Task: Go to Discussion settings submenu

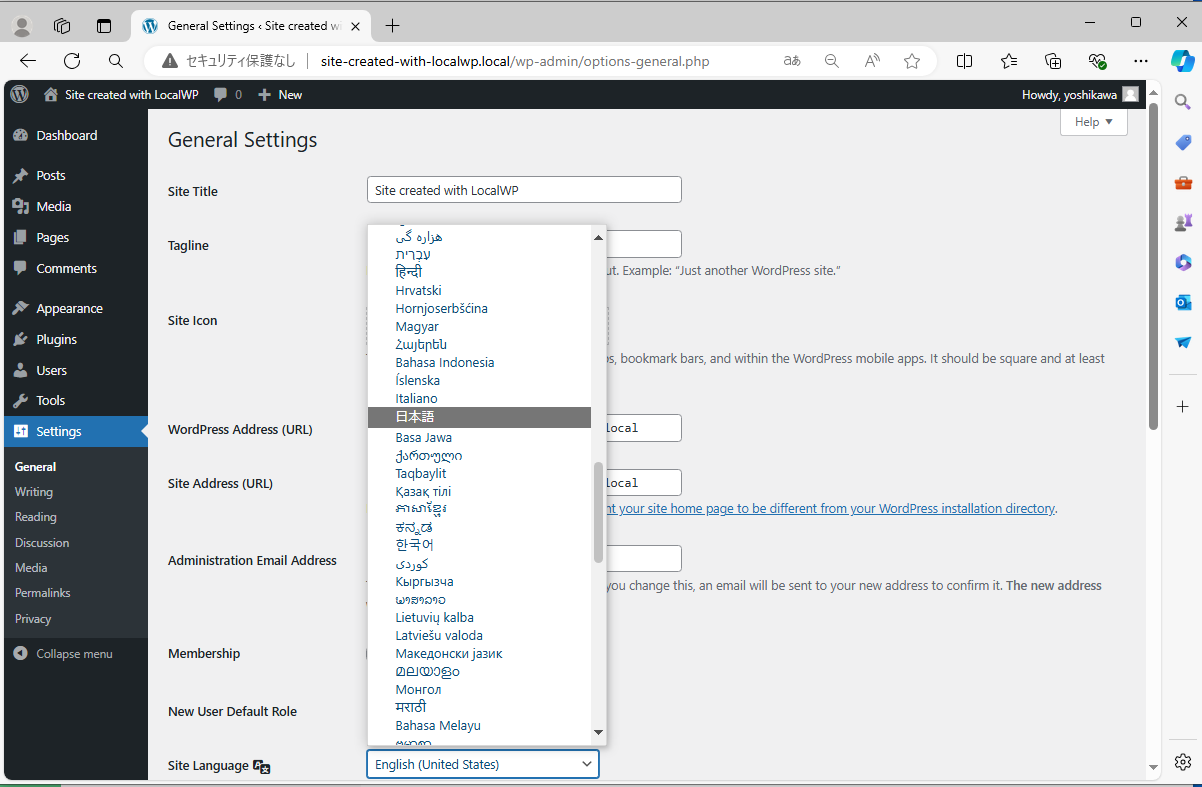Action: (x=42, y=543)
